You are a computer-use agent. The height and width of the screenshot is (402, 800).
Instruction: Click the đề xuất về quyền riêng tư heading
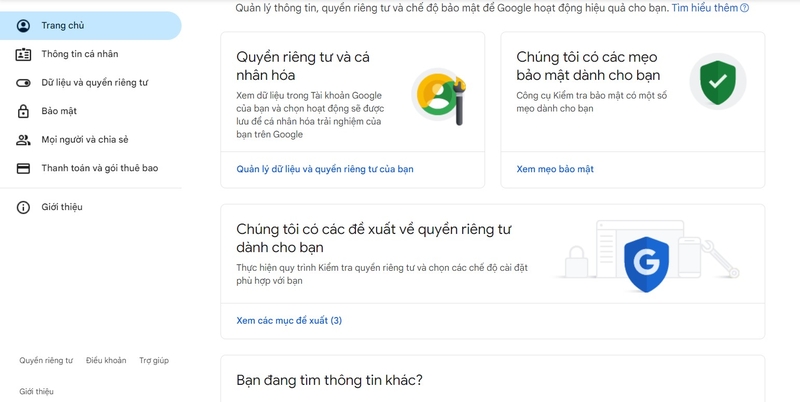373,238
